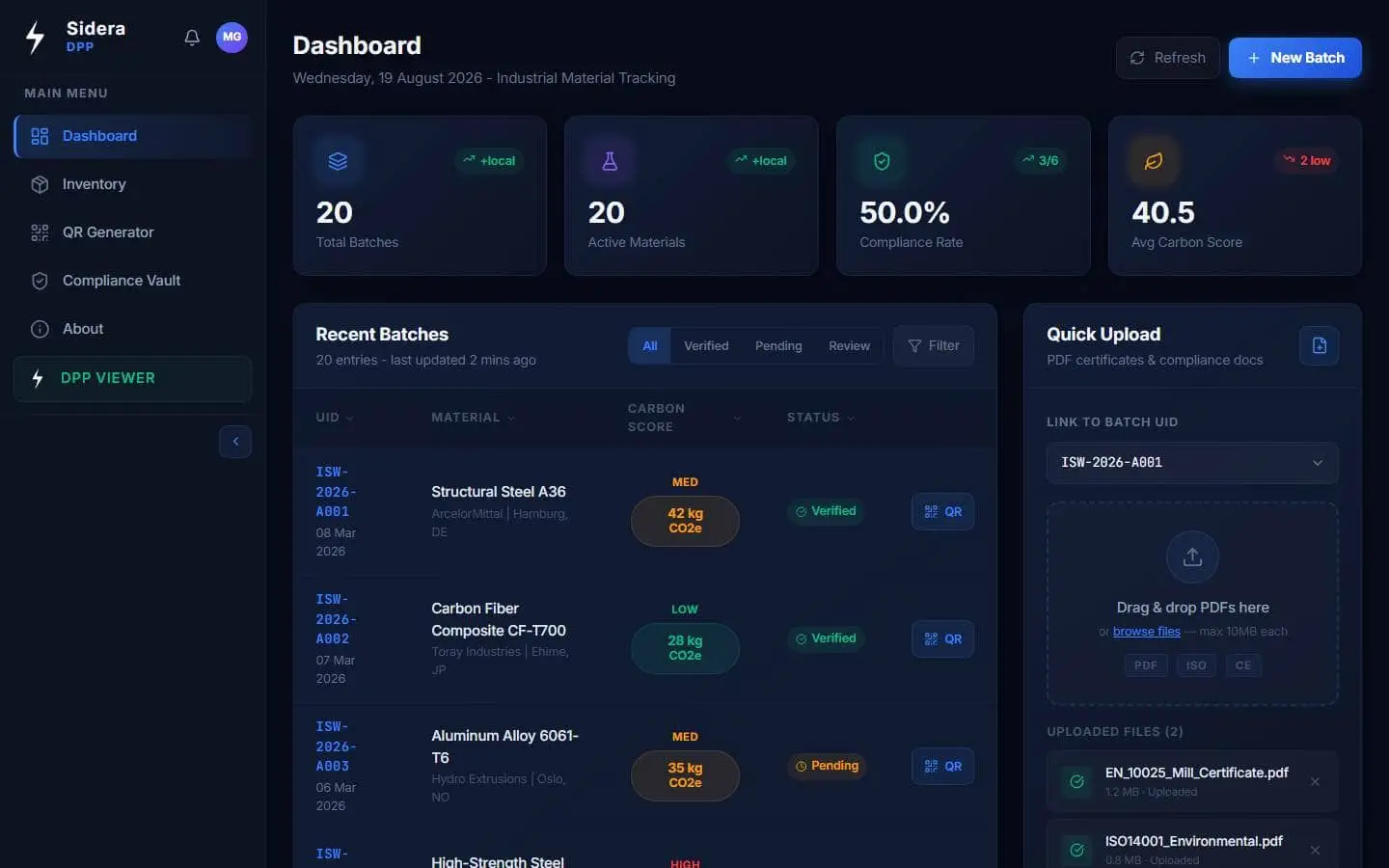Click the 42 kg CO2e carbon score
The image size is (1389, 868).
[685, 521]
